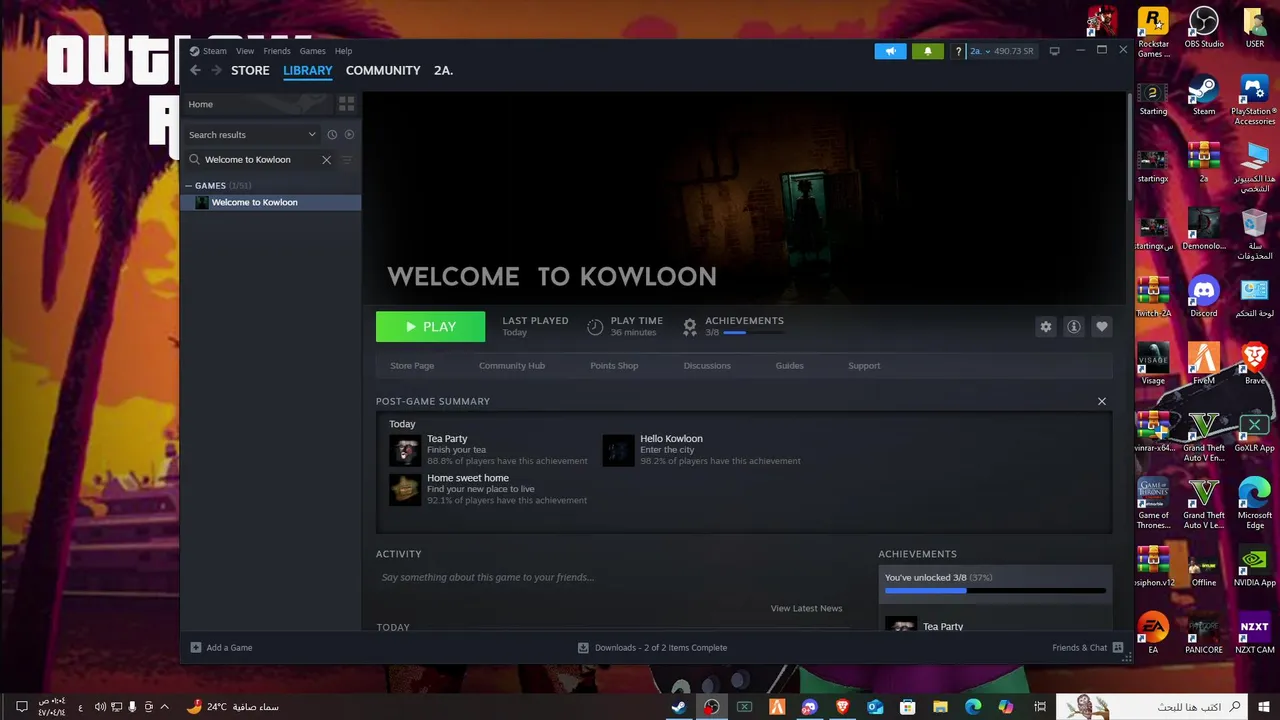The width and height of the screenshot is (1280, 720).
Task: Open the Community Hub link
Action: point(512,366)
